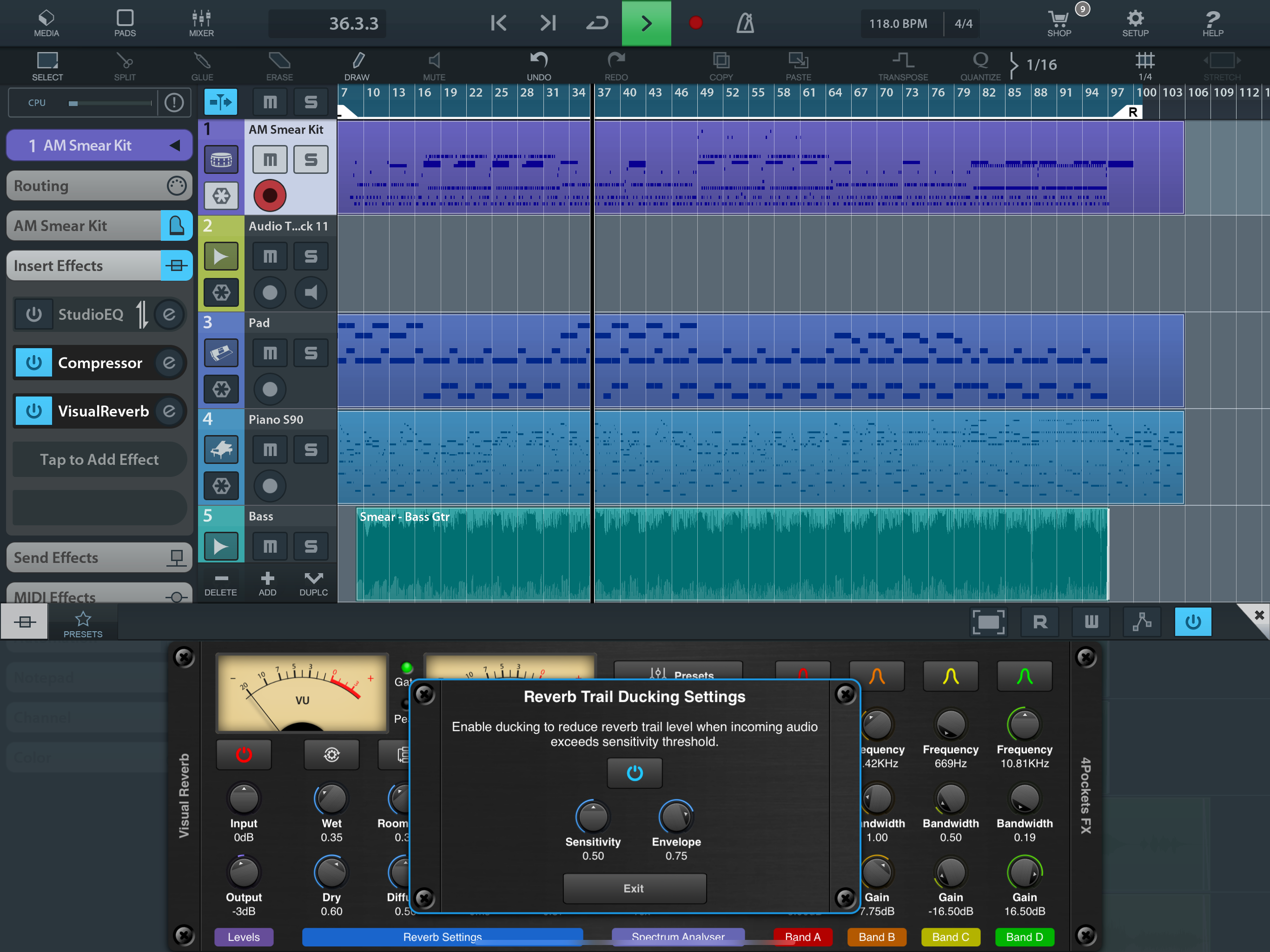This screenshot has width=1270, height=952.
Task: Solo the Pad track
Action: tap(311, 353)
